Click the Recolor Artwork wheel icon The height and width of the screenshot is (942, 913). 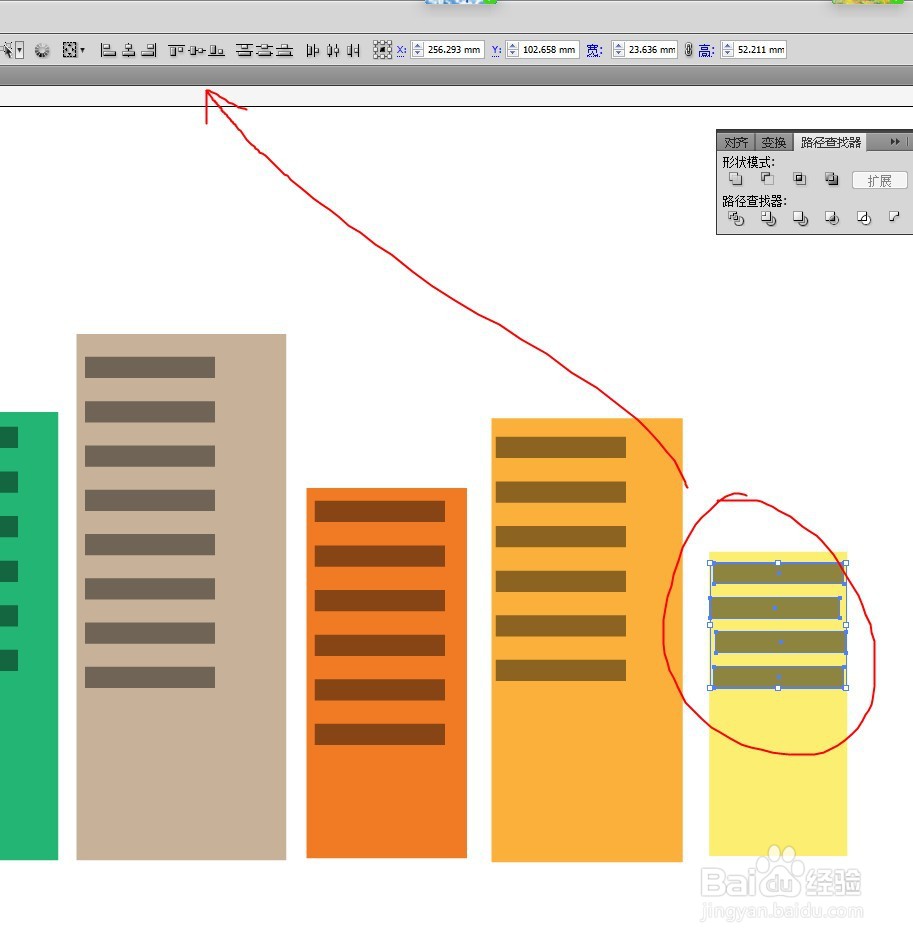(x=42, y=50)
